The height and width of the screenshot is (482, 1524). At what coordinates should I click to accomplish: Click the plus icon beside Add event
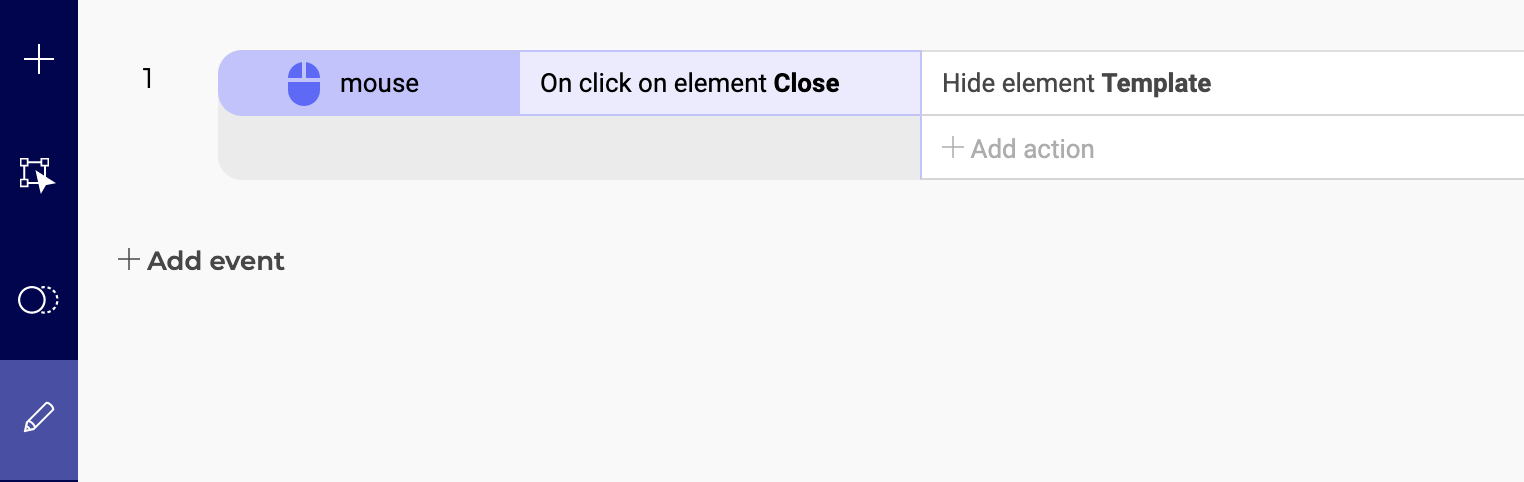pyautogui.click(x=128, y=260)
